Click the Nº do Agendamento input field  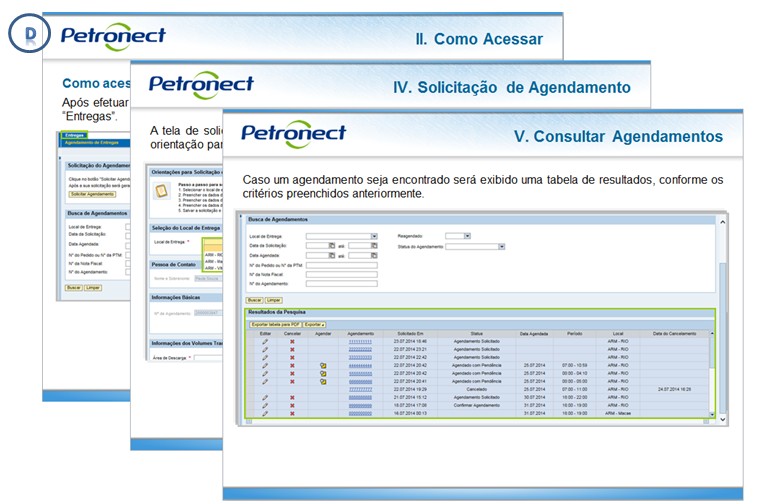[342, 284]
